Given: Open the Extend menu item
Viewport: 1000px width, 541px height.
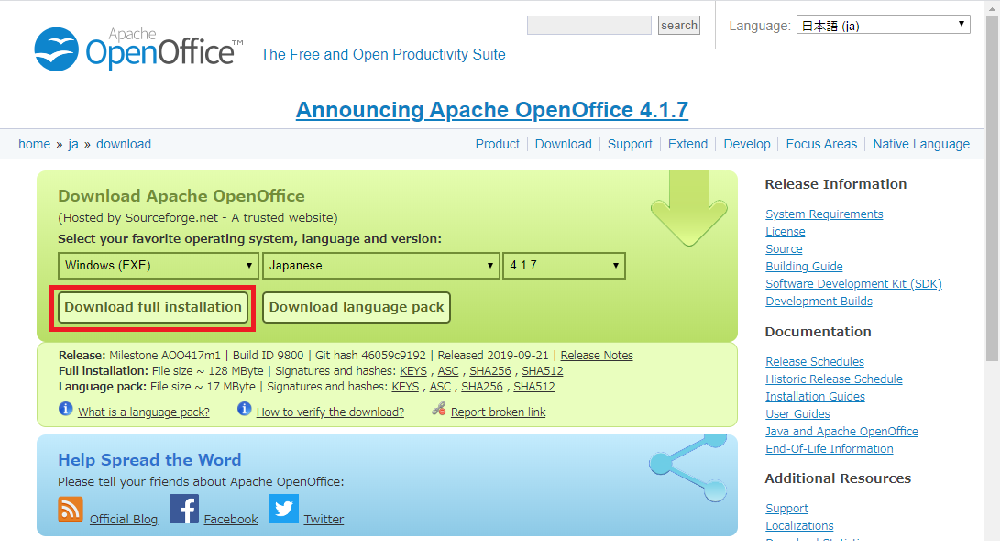Looking at the screenshot, I should tap(688, 144).
